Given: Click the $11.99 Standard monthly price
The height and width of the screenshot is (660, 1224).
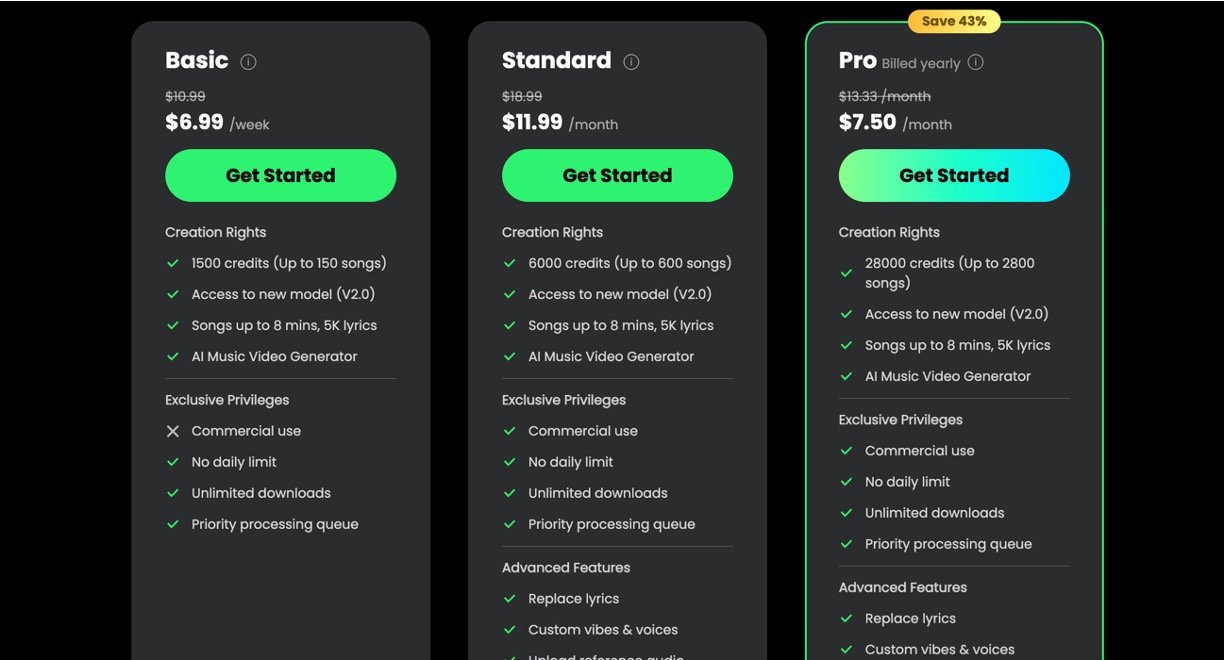Looking at the screenshot, I should [x=532, y=123].
